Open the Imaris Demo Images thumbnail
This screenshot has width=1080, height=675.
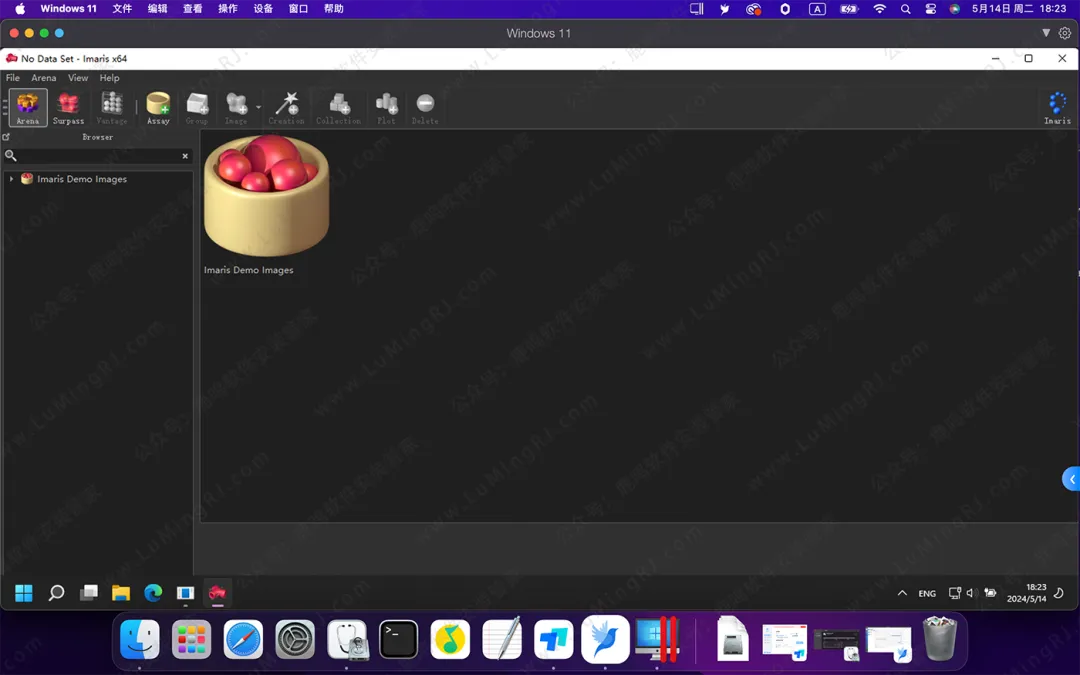click(x=266, y=197)
